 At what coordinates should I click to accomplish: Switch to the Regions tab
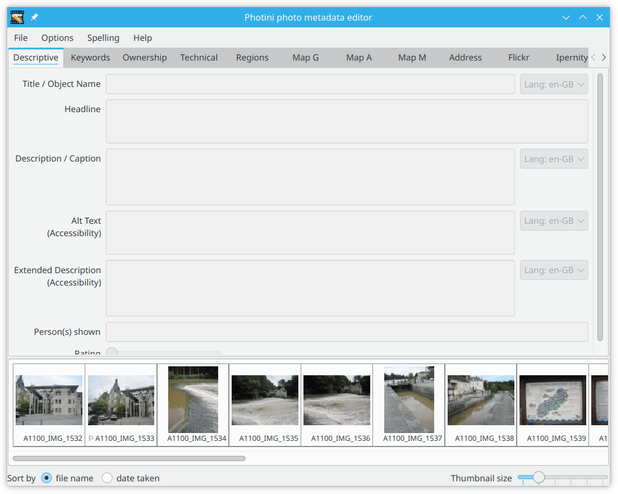[x=252, y=58]
